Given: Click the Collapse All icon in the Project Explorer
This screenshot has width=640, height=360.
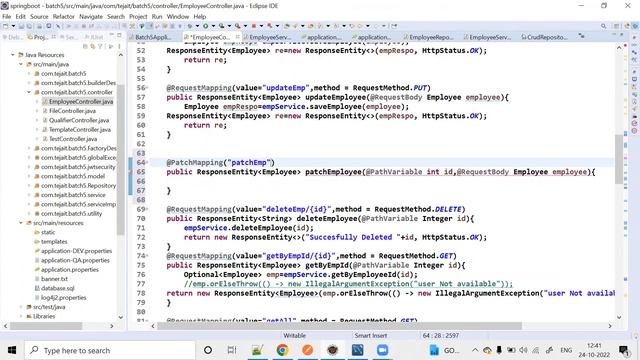Looking at the screenshot, I should 85,47.
